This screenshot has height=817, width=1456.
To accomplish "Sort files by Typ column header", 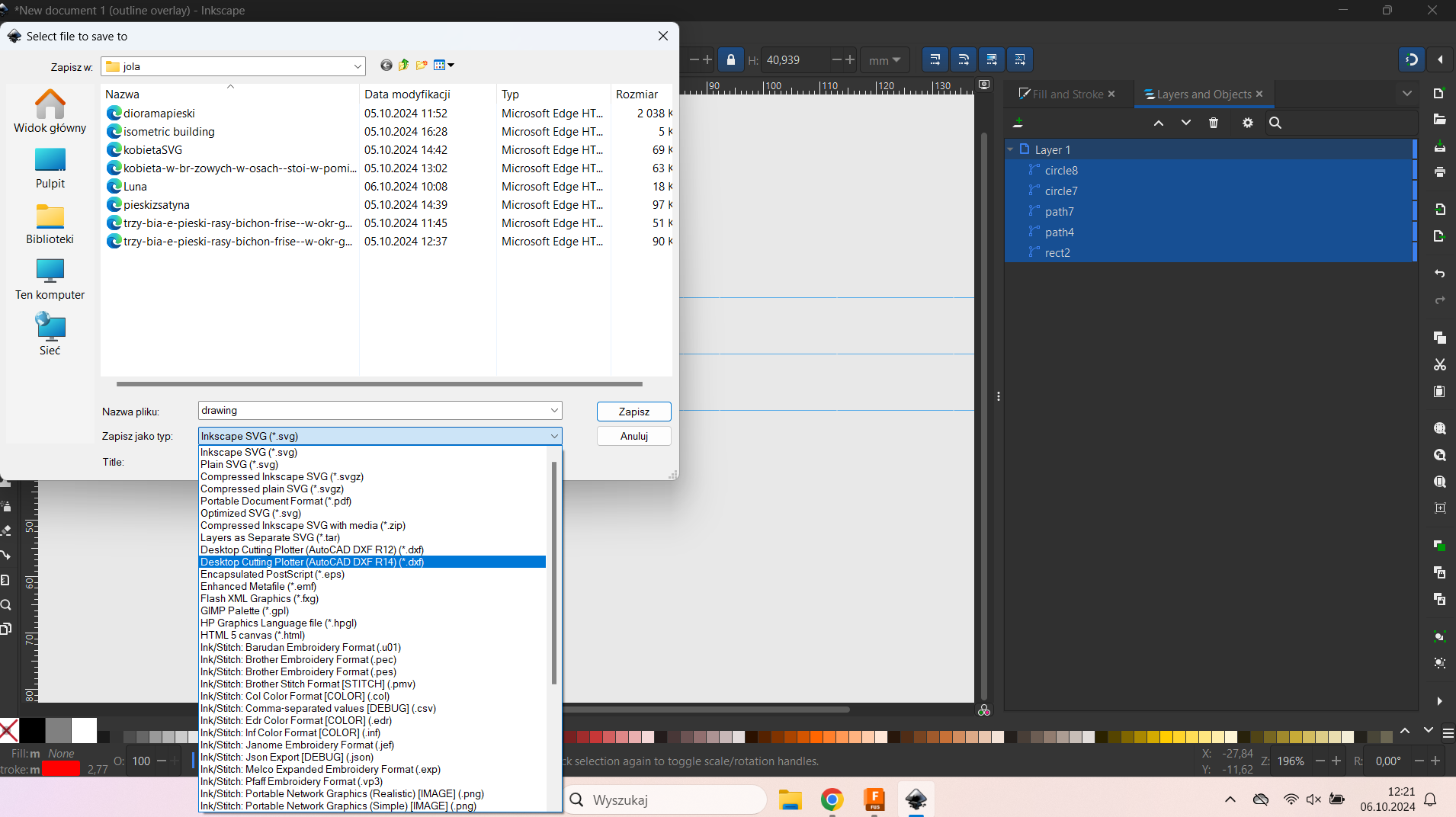I will point(553,95).
